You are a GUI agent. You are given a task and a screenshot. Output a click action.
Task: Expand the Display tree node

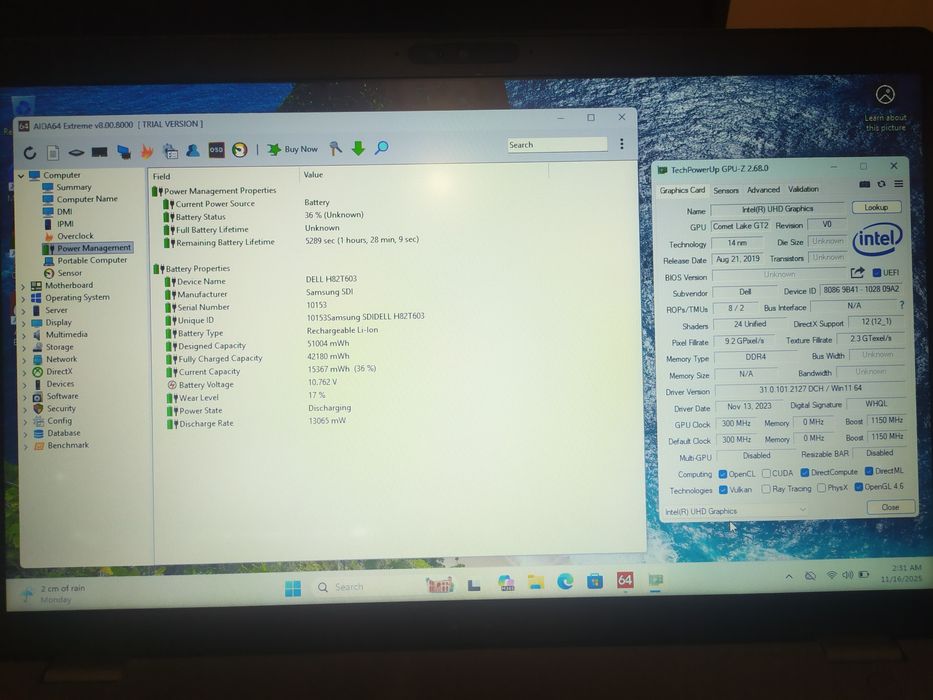[x=24, y=323]
